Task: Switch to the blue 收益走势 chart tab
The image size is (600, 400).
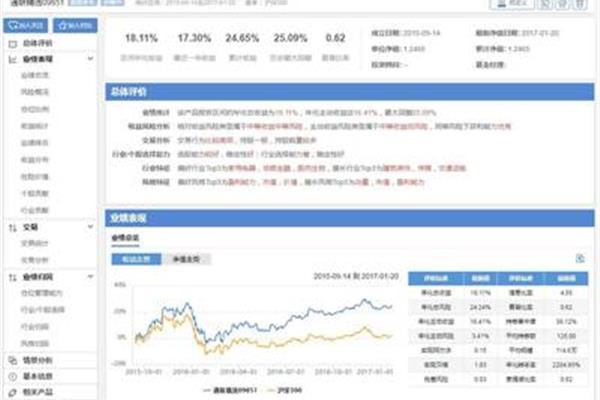Action: 136,259
